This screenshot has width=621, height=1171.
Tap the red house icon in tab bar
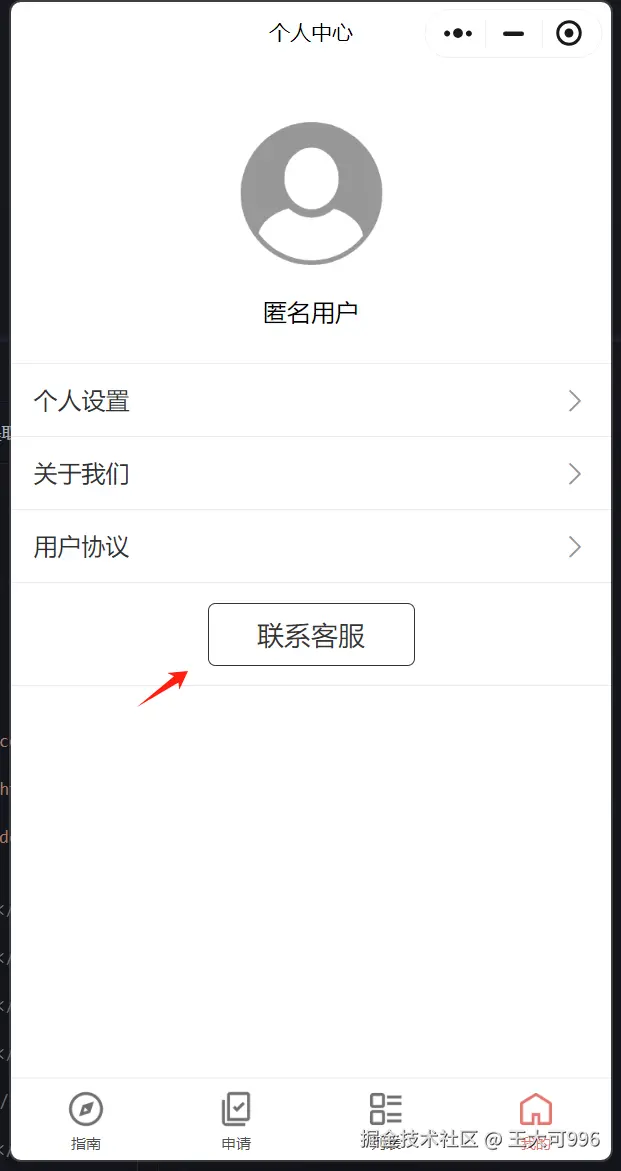(x=536, y=1109)
